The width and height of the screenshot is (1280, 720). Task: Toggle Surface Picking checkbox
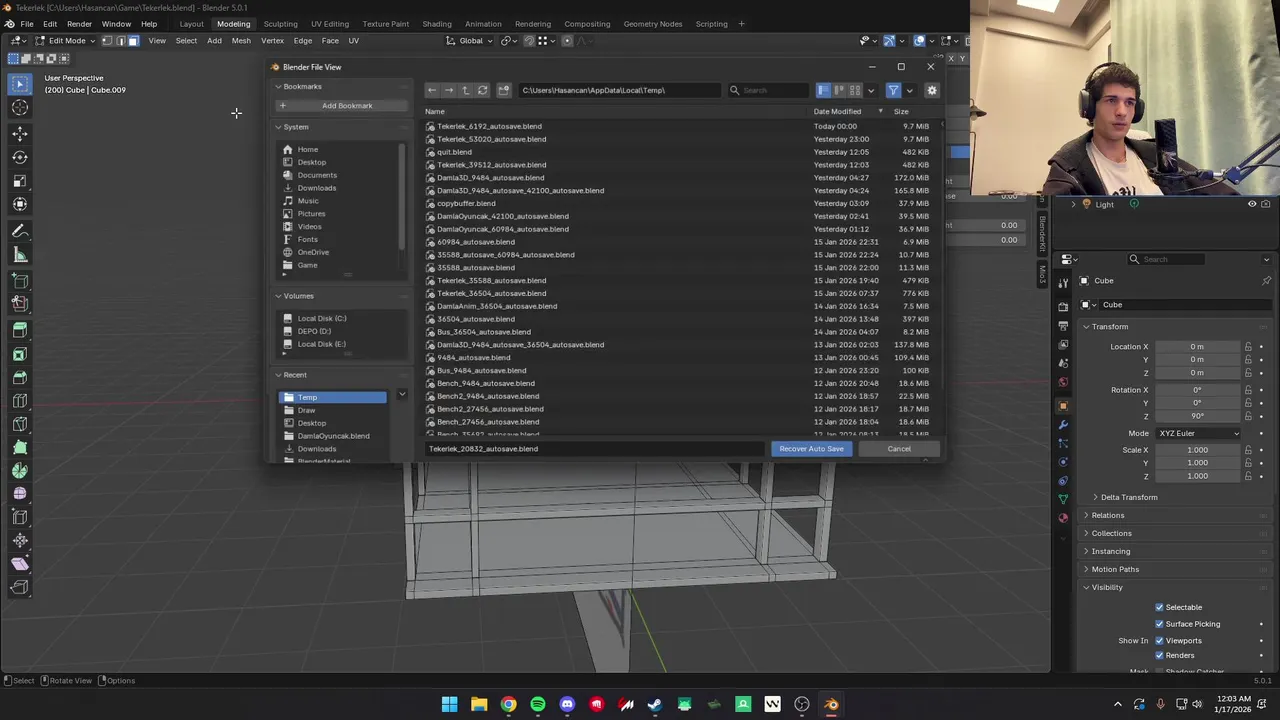pos(1160,624)
